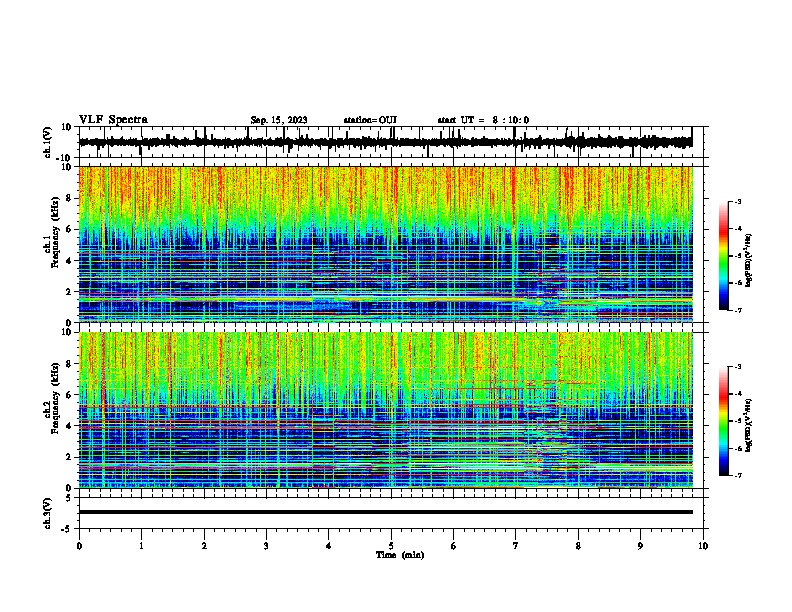Click the ch.1 color scale PSD label
Image resolution: width=792 pixels, height=612 pixels.
click(x=748, y=260)
